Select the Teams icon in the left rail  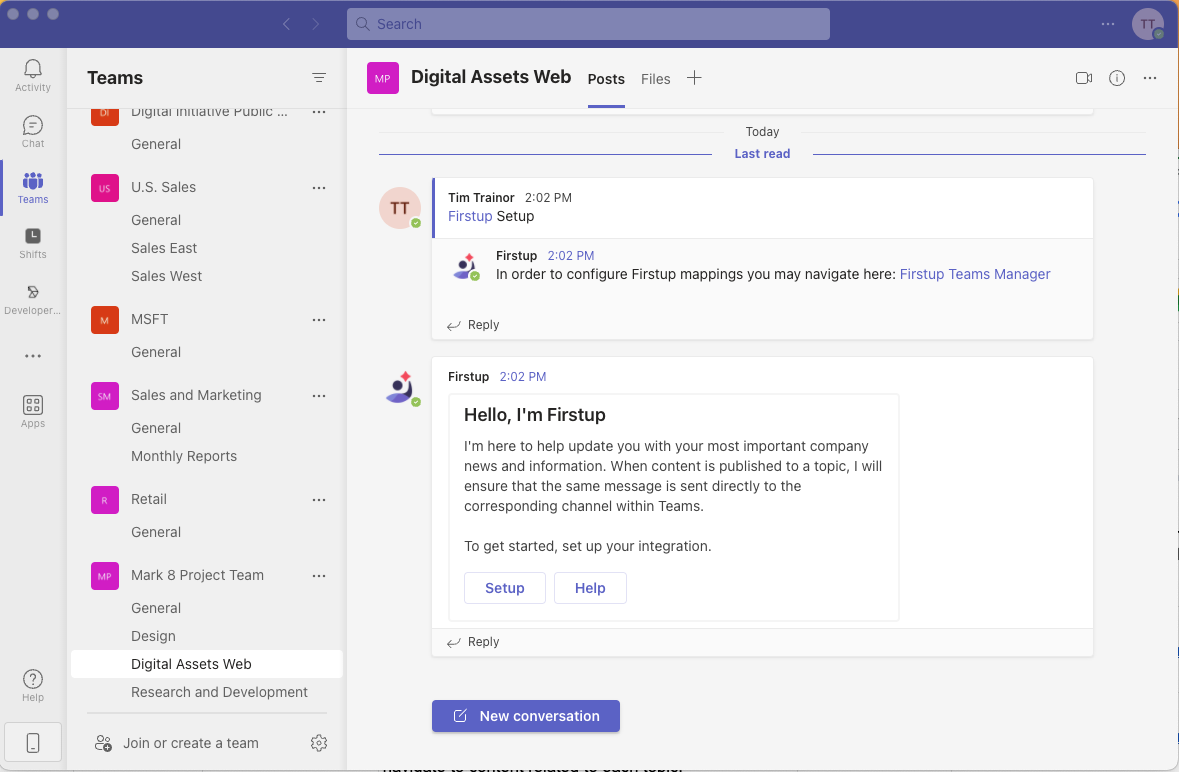pyautogui.click(x=32, y=187)
